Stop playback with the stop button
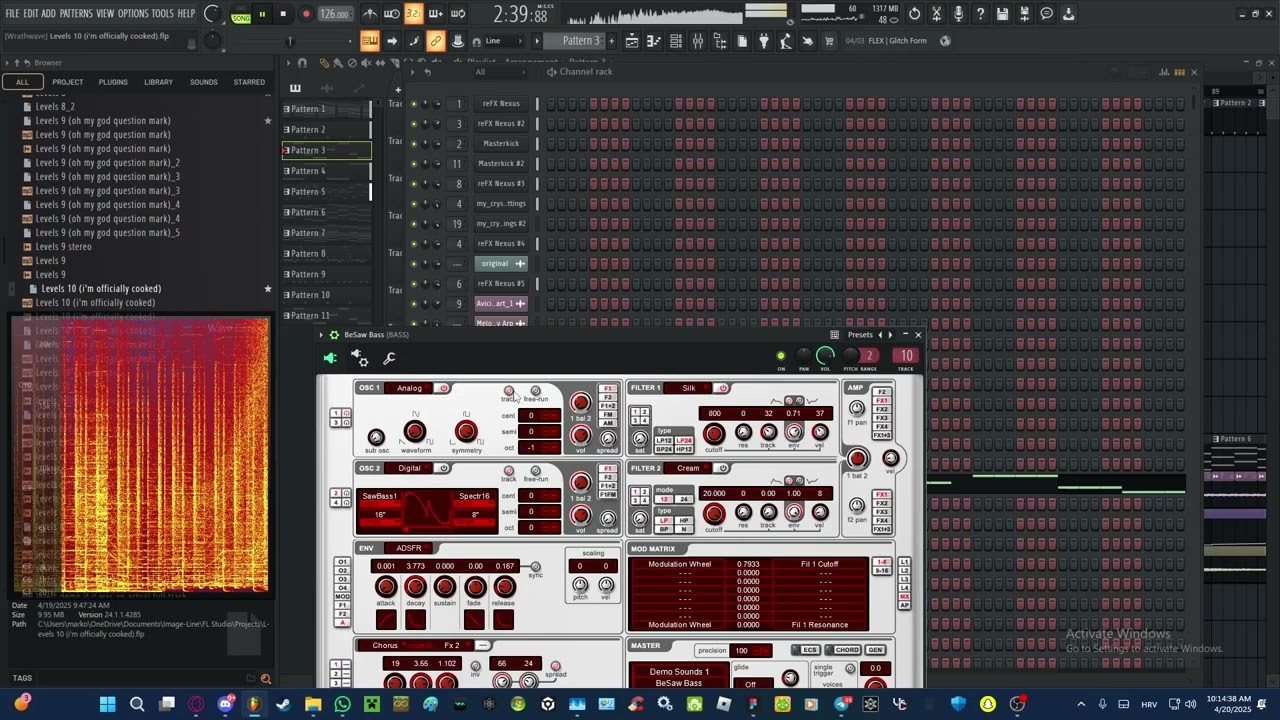 click(283, 14)
